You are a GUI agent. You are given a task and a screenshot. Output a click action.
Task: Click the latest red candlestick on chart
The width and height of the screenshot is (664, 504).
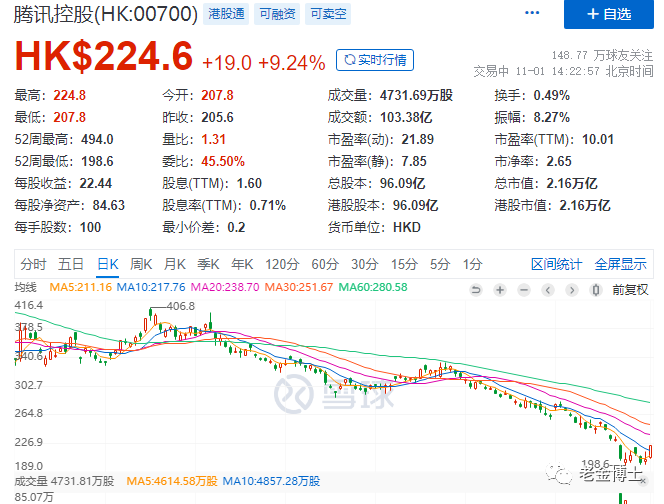(x=650, y=452)
